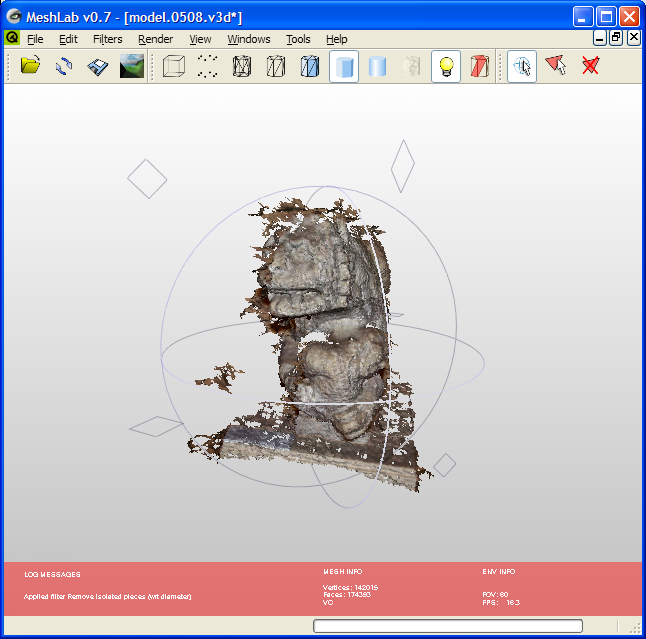Viewport: 646px width, 639px height.
Task: Open the Filters menu
Action: click(x=107, y=39)
